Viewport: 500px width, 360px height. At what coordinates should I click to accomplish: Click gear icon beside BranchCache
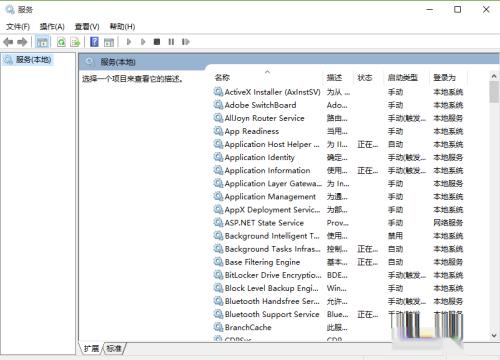218,327
